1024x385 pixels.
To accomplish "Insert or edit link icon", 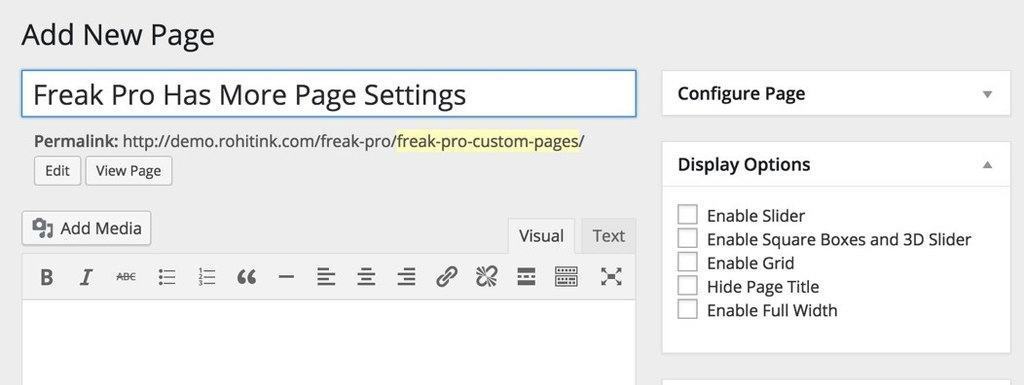I will tap(446, 277).
